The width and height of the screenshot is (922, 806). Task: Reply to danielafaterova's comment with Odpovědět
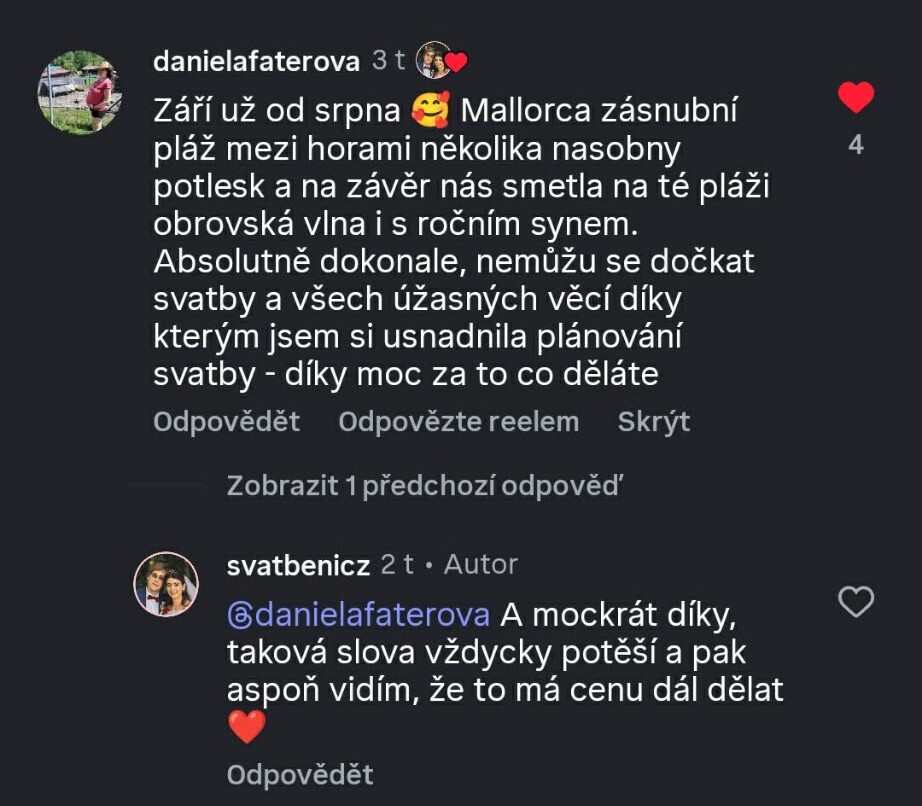pyautogui.click(x=226, y=422)
